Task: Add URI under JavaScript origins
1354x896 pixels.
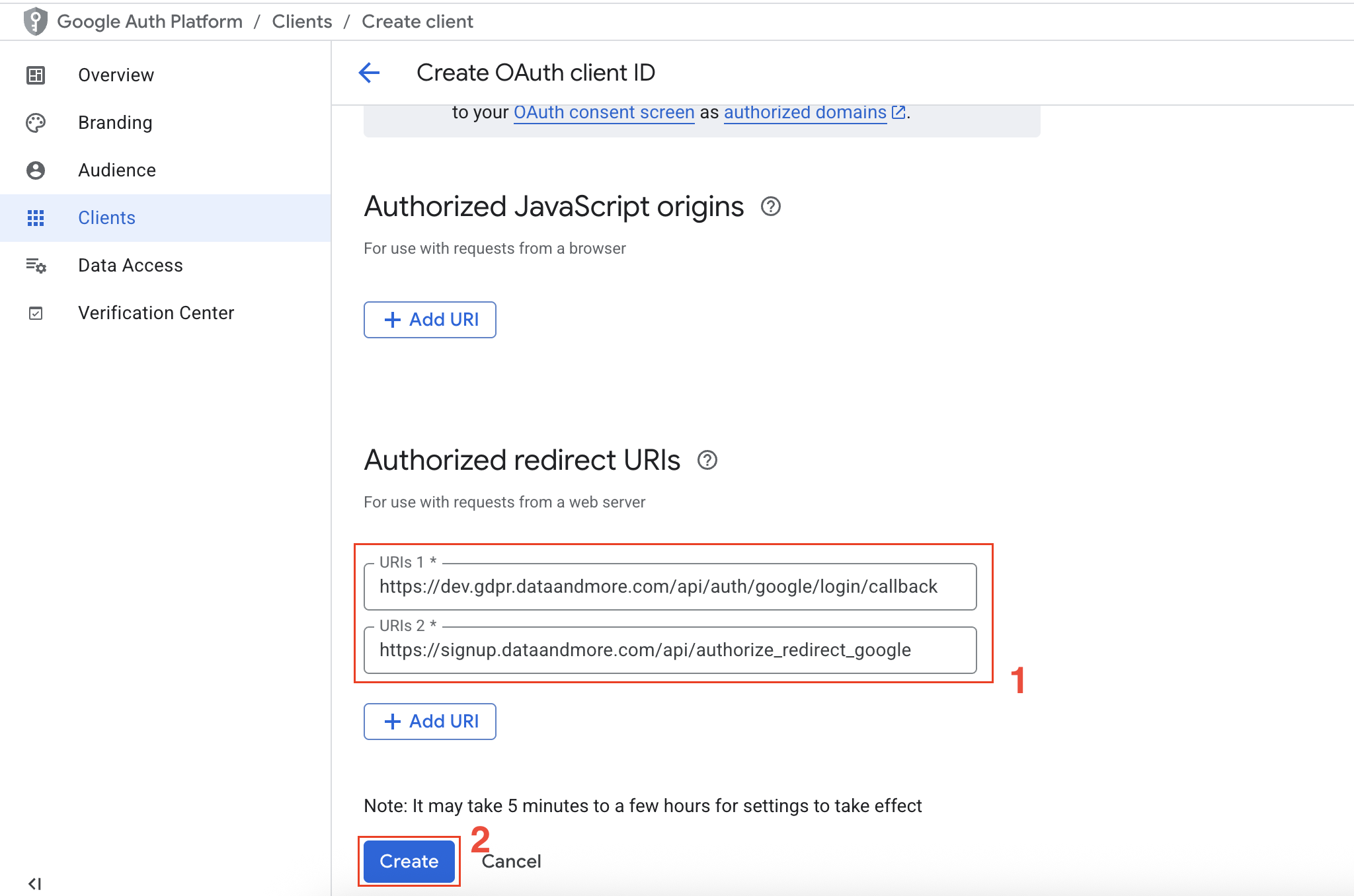Action: (x=430, y=320)
